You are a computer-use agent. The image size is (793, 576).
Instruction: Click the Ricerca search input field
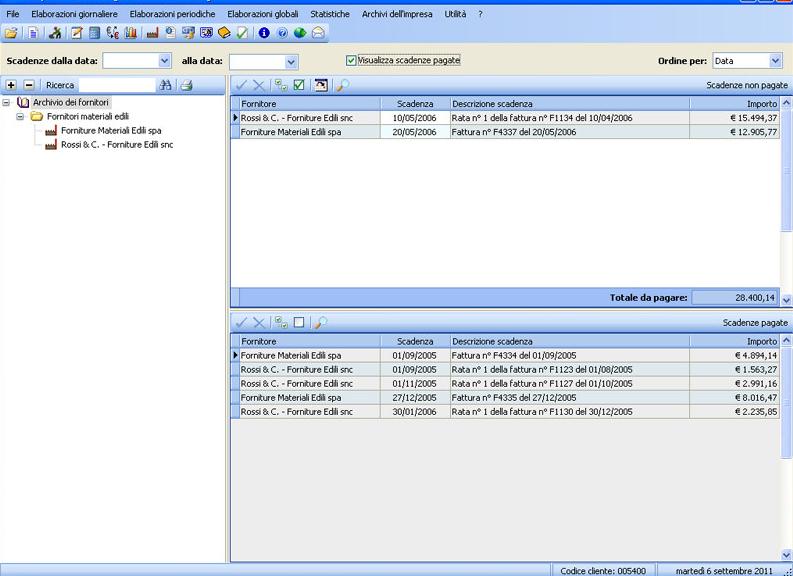116,86
